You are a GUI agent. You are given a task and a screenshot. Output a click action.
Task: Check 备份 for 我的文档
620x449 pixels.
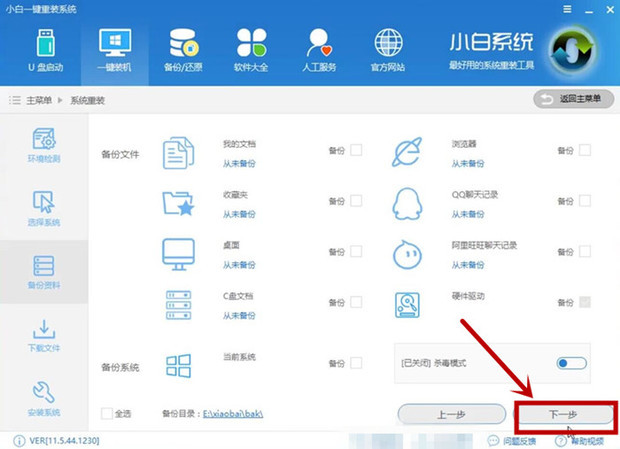click(356, 150)
